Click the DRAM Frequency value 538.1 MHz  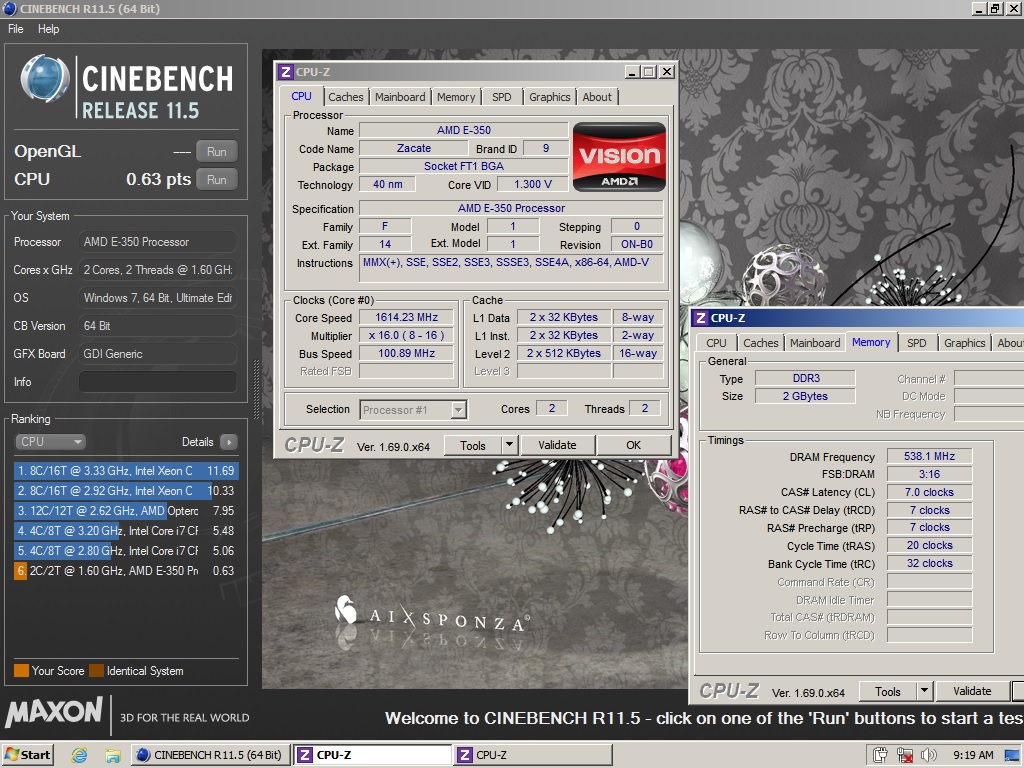click(929, 456)
